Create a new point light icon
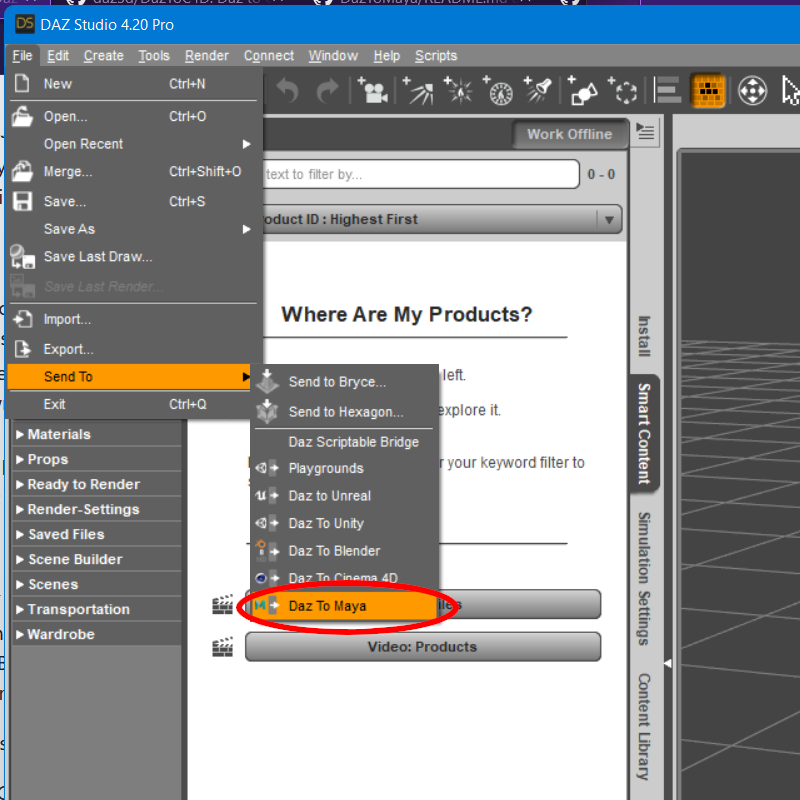The image size is (800, 800). (x=458, y=91)
